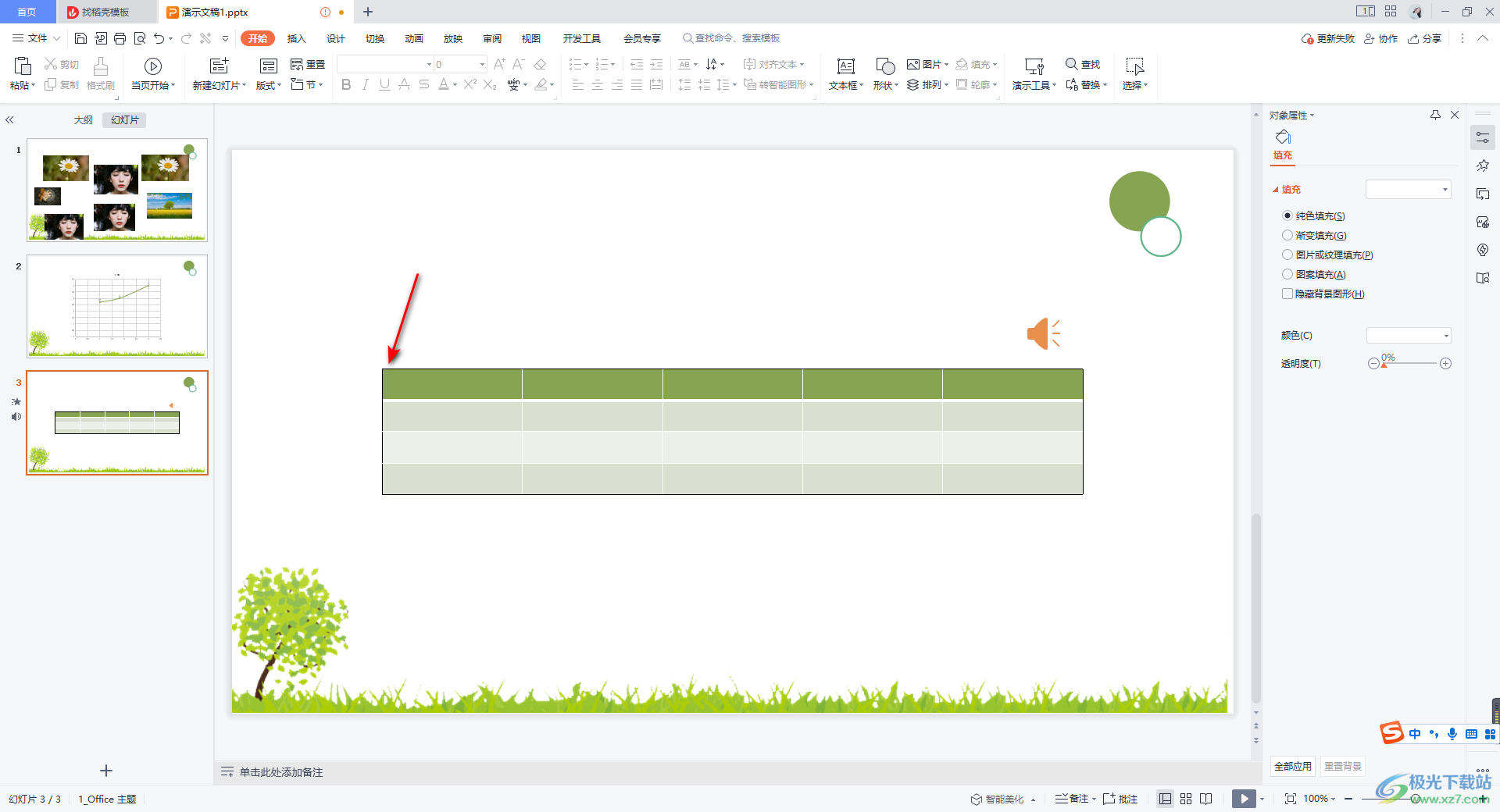Image resolution: width=1500 pixels, height=812 pixels.
Task: Open the Transitions ribbon tab
Action: point(374,38)
